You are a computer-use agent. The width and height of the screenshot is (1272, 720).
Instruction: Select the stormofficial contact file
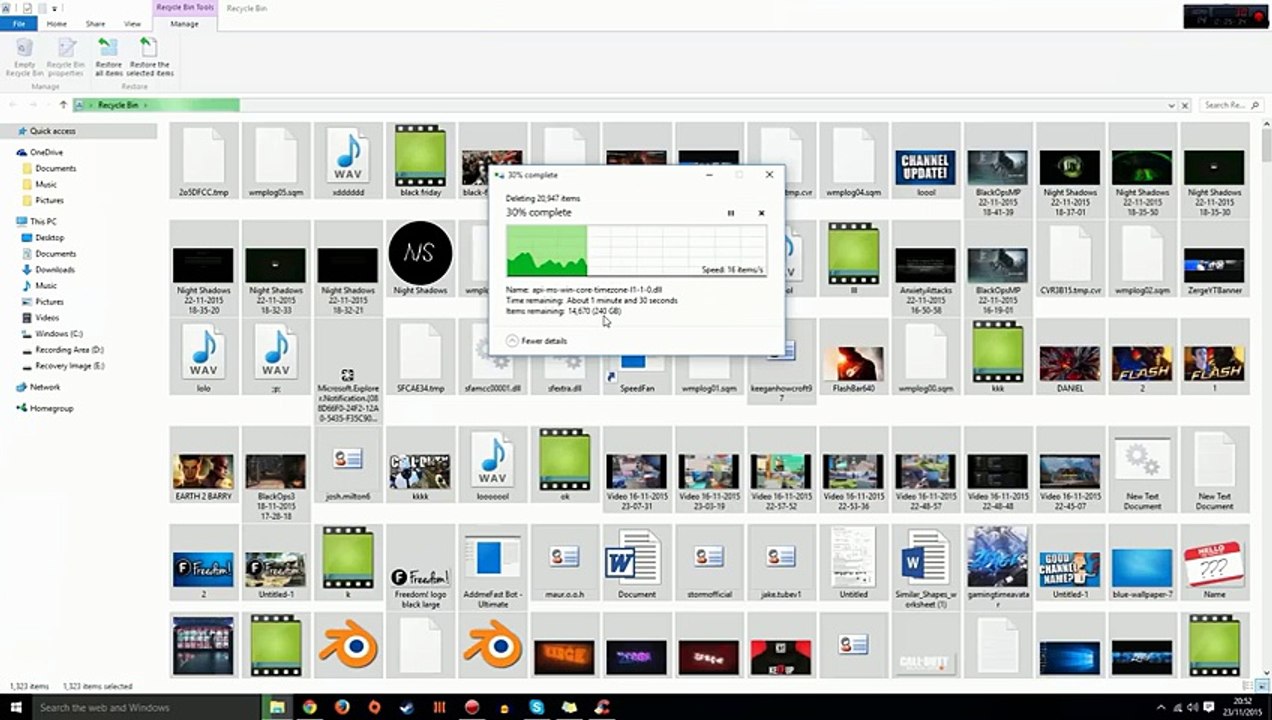click(x=709, y=562)
